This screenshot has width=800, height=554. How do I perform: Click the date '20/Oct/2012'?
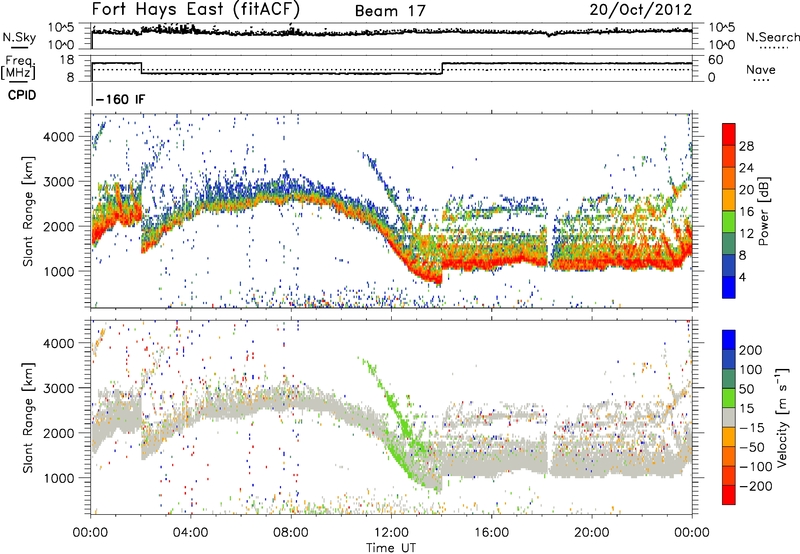(641, 10)
